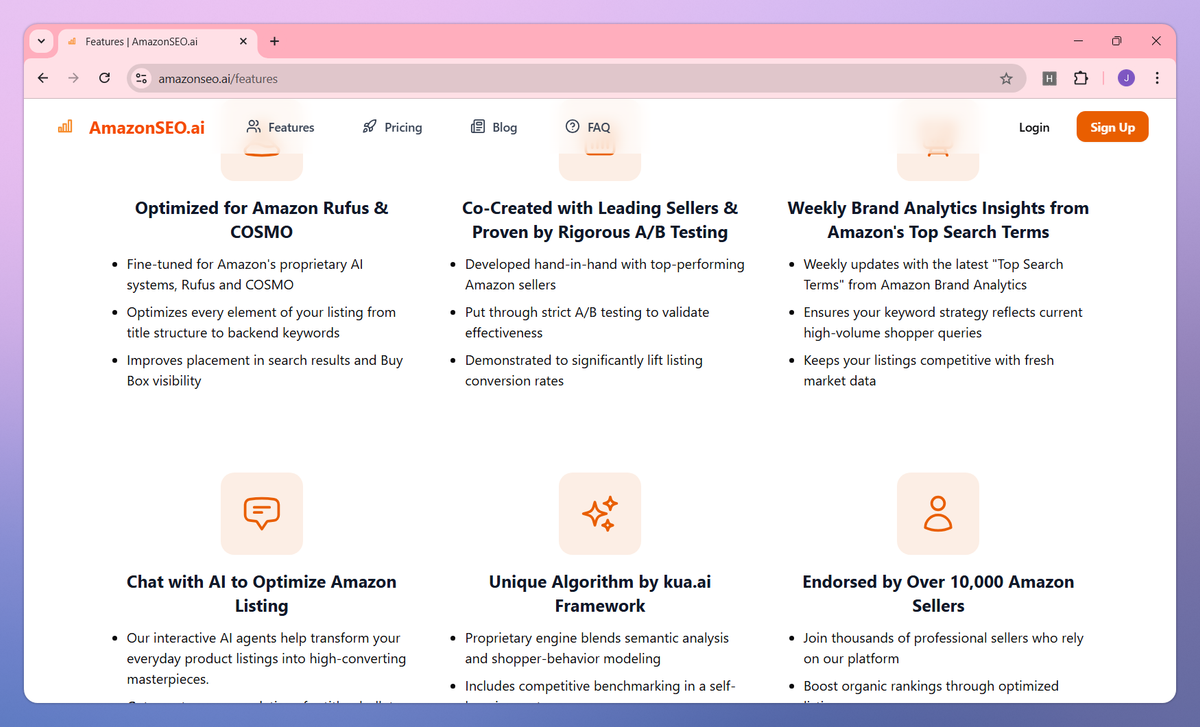Click the sparkles icon above Unique Algorithm
The width and height of the screenshot is (1200, 727).
coord(600,513)
